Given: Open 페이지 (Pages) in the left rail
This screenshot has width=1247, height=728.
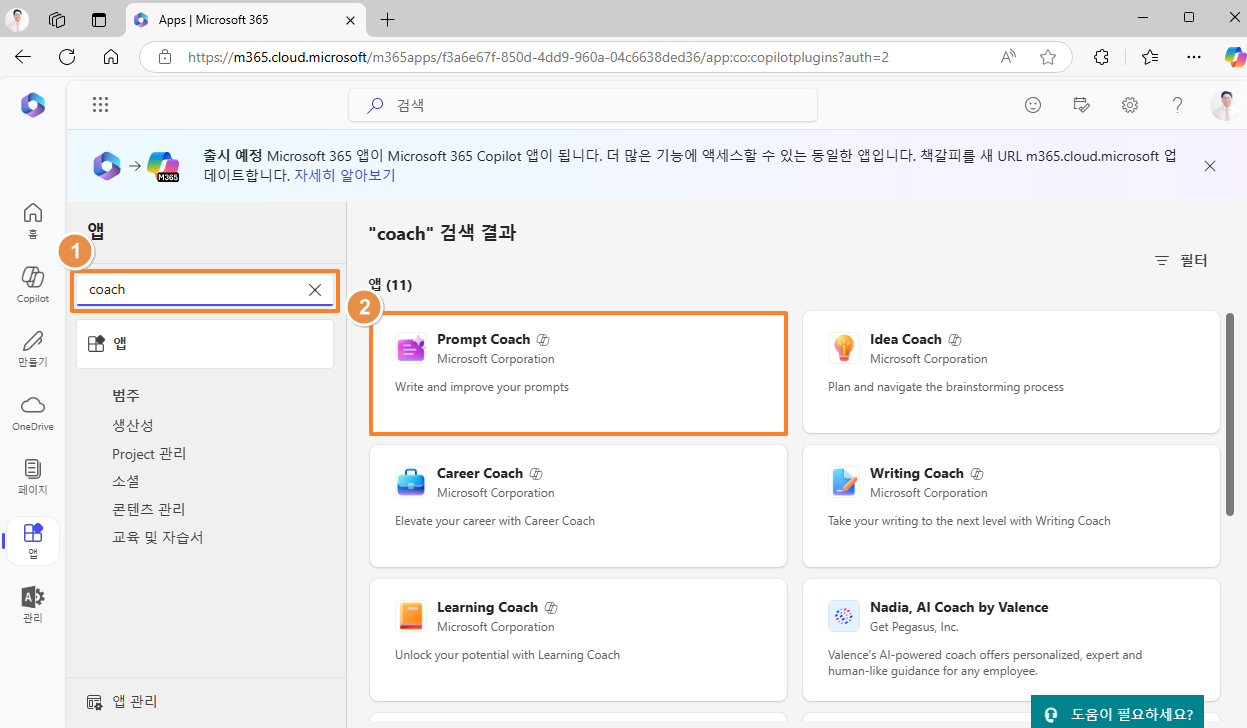Looking at the screenshot, I should (33, 476).
